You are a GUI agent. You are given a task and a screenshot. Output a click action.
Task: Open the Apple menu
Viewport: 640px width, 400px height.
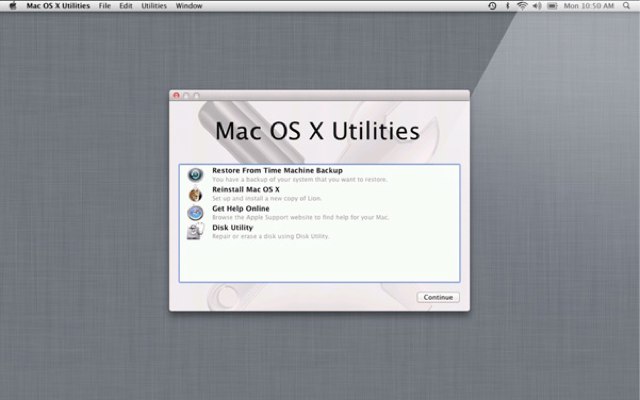11,6
